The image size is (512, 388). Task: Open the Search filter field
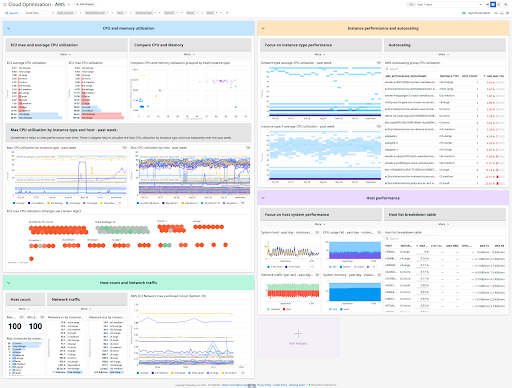(12, 13)
